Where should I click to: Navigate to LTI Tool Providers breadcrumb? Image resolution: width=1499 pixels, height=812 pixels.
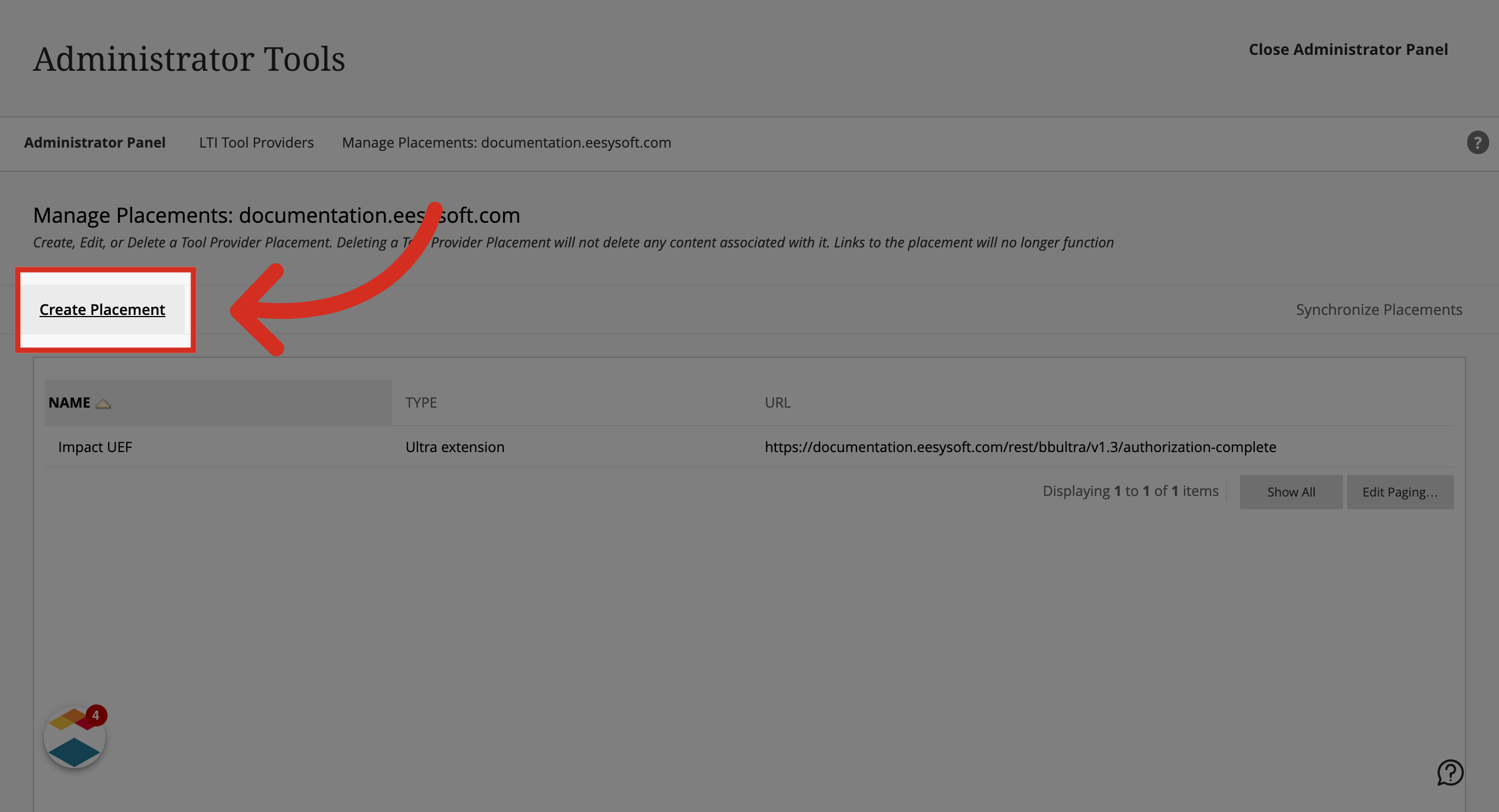click(x=256, y=143)
